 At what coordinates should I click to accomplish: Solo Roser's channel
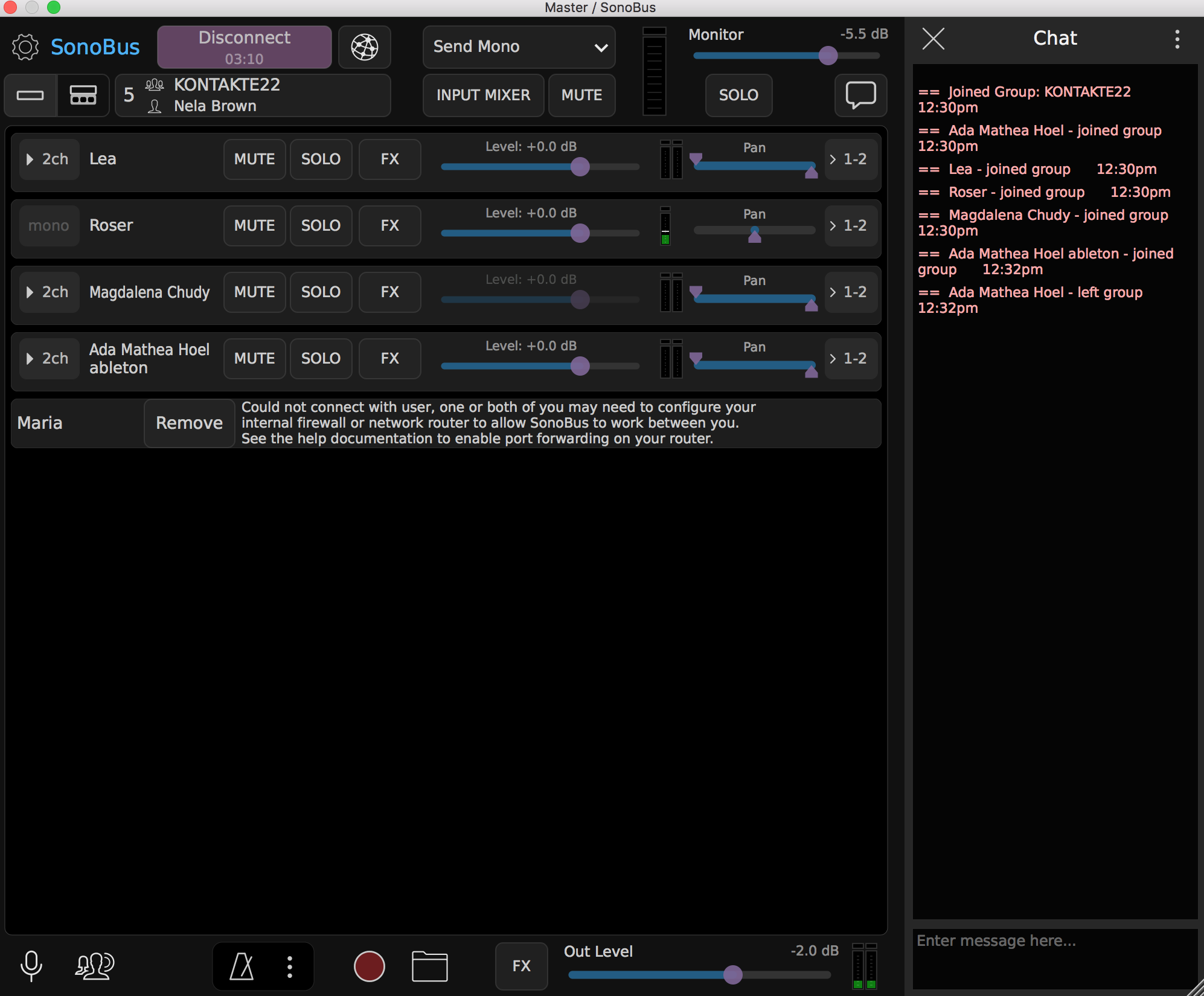point(321,226)
